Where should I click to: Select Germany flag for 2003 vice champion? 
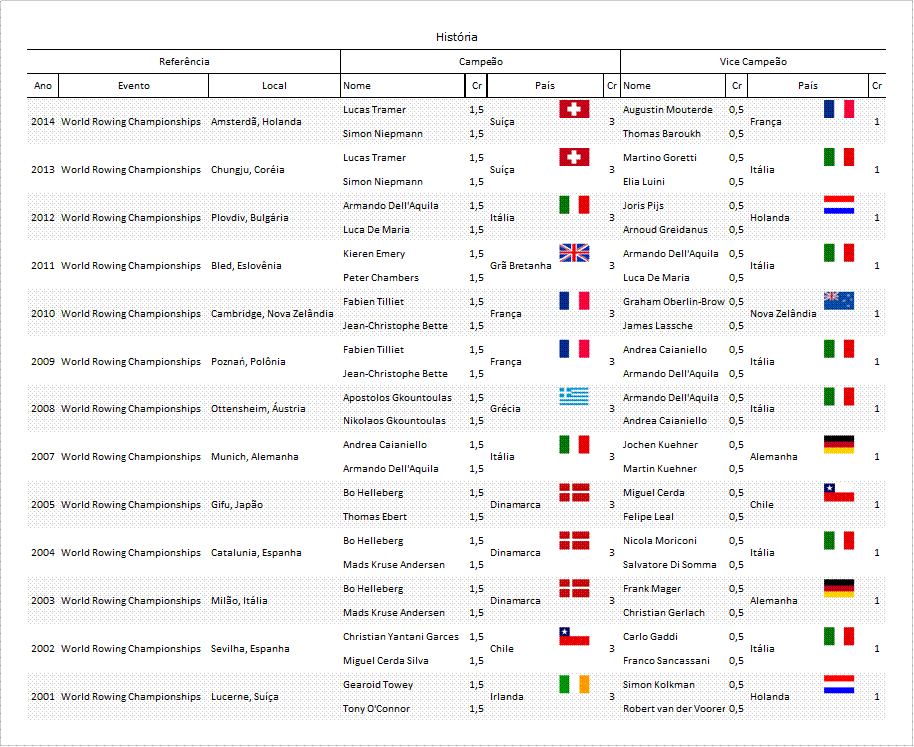pyautogui.click(x=839, y=588)
